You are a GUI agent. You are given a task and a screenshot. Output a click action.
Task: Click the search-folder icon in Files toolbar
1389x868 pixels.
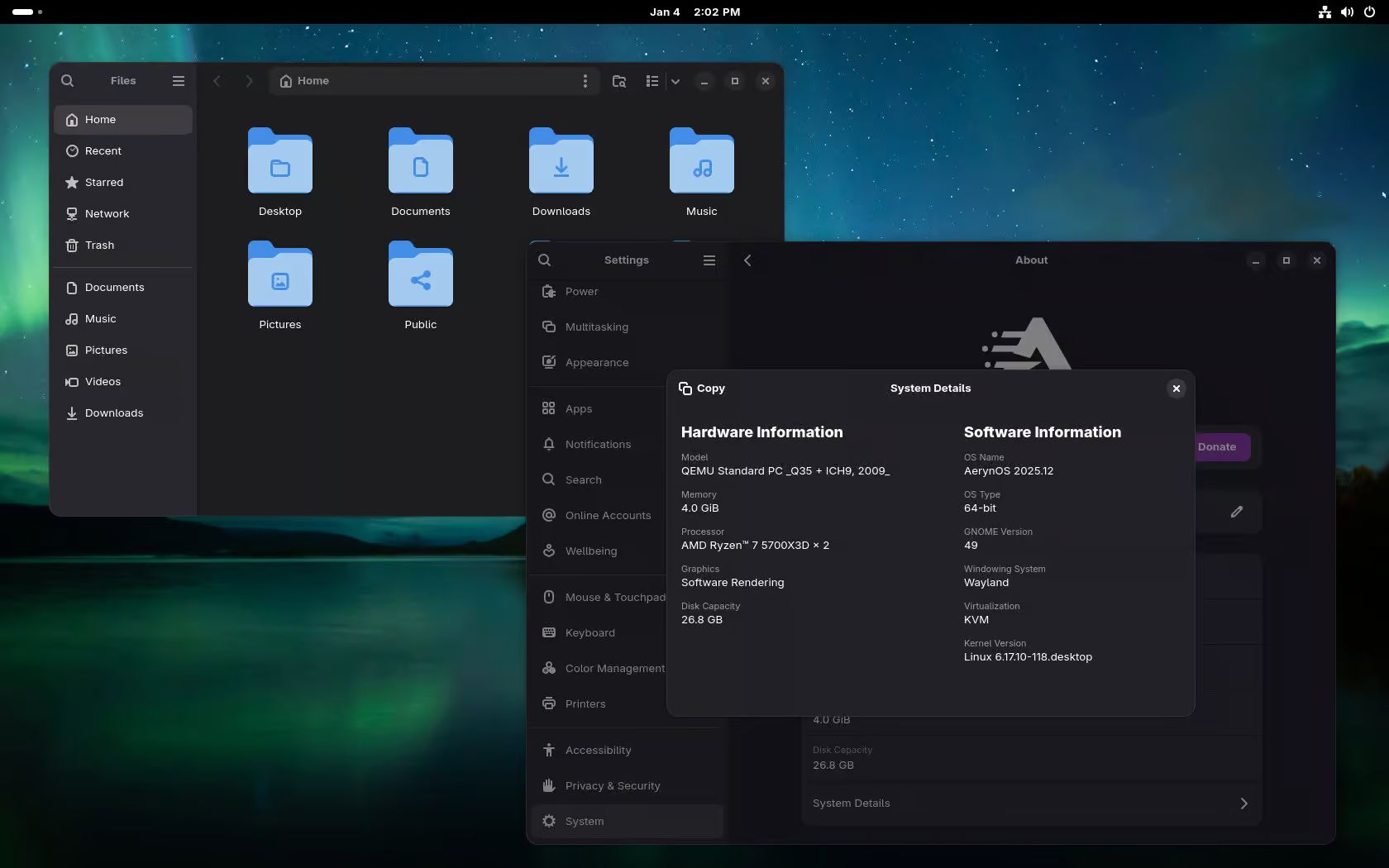click(618, 81)
